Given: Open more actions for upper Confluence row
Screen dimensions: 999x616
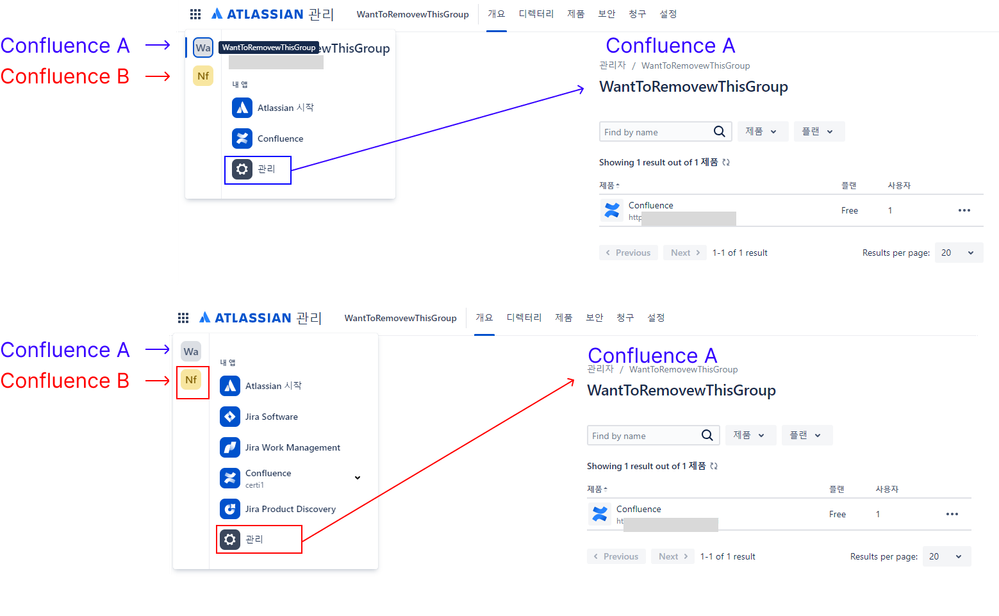Looking at the screenshot, I should click(x=965, y=210).
